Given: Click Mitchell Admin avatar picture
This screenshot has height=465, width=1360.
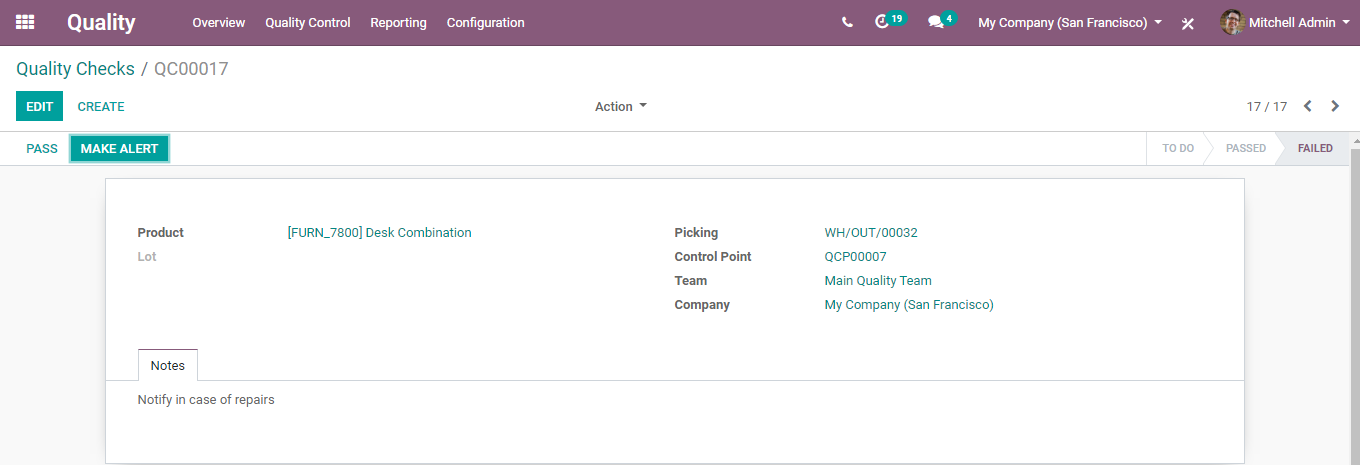Looking at the screenshot, I should click(1232, 22).
